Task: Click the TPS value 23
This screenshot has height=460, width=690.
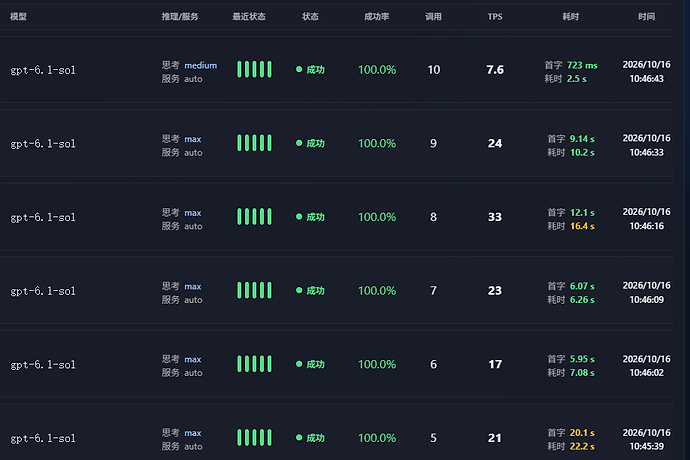Action: (495, 291)
